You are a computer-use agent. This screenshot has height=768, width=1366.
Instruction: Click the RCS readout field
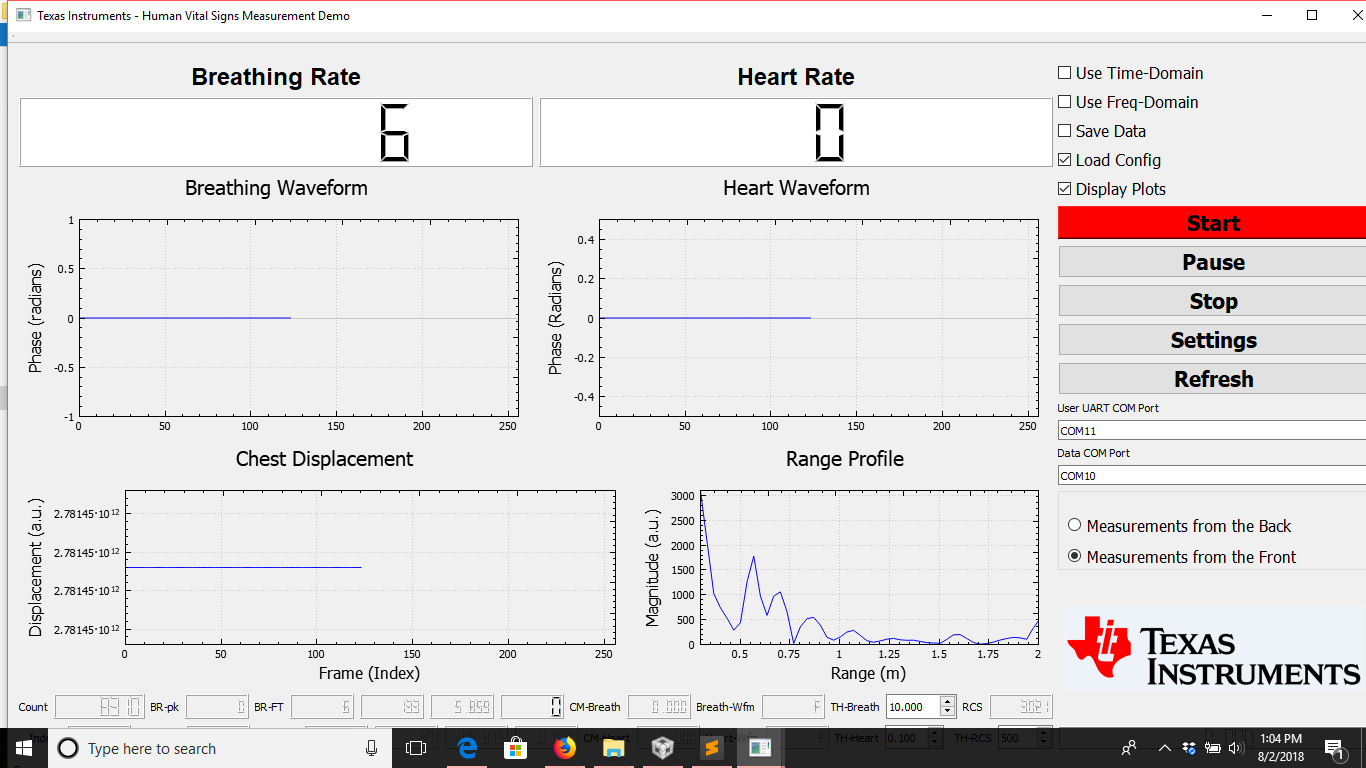(1021, 707)
